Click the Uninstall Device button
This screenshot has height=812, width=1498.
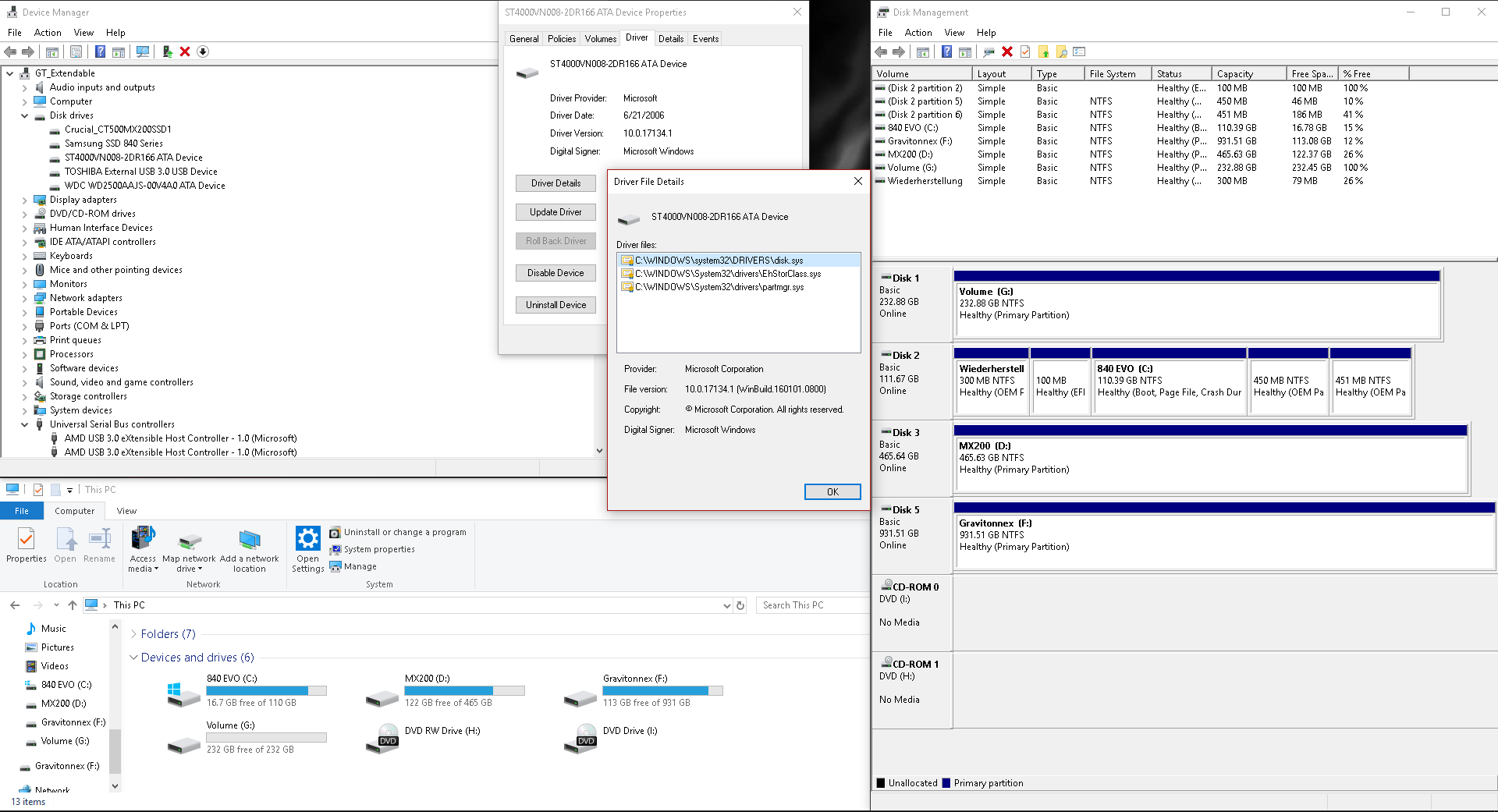tap(556, 305)
